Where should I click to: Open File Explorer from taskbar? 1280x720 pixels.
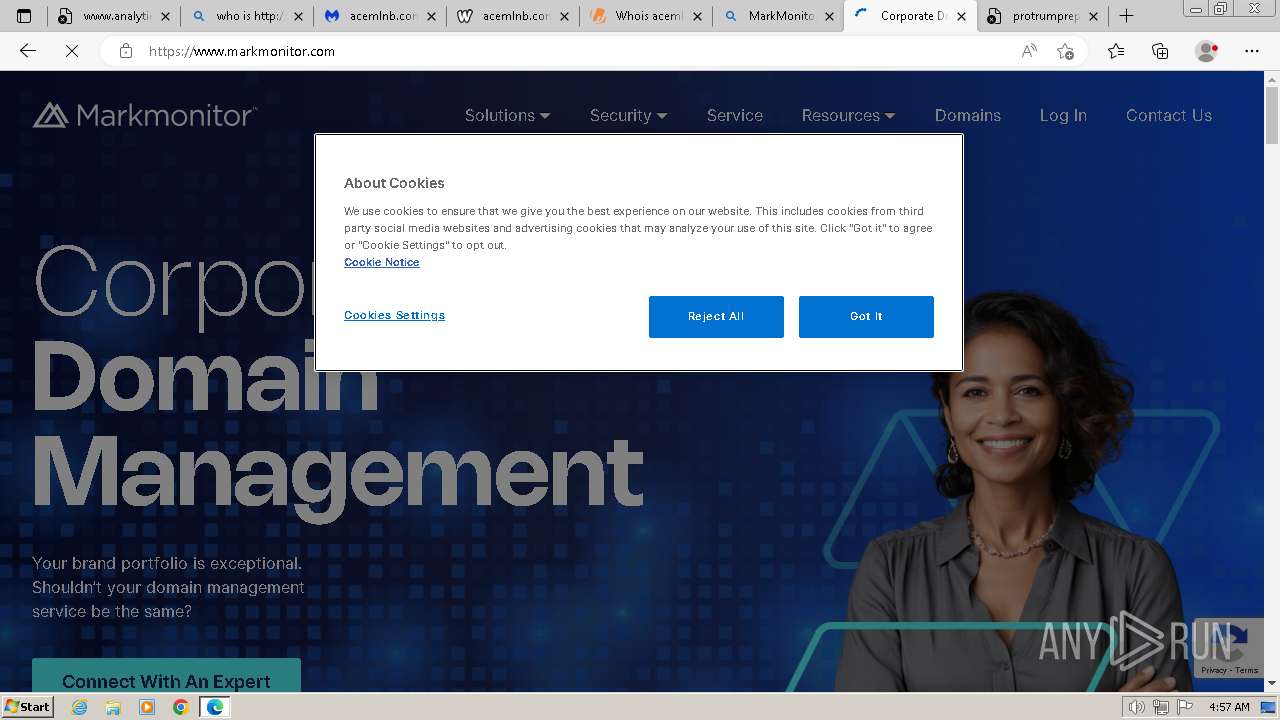[x=113, y=707]
